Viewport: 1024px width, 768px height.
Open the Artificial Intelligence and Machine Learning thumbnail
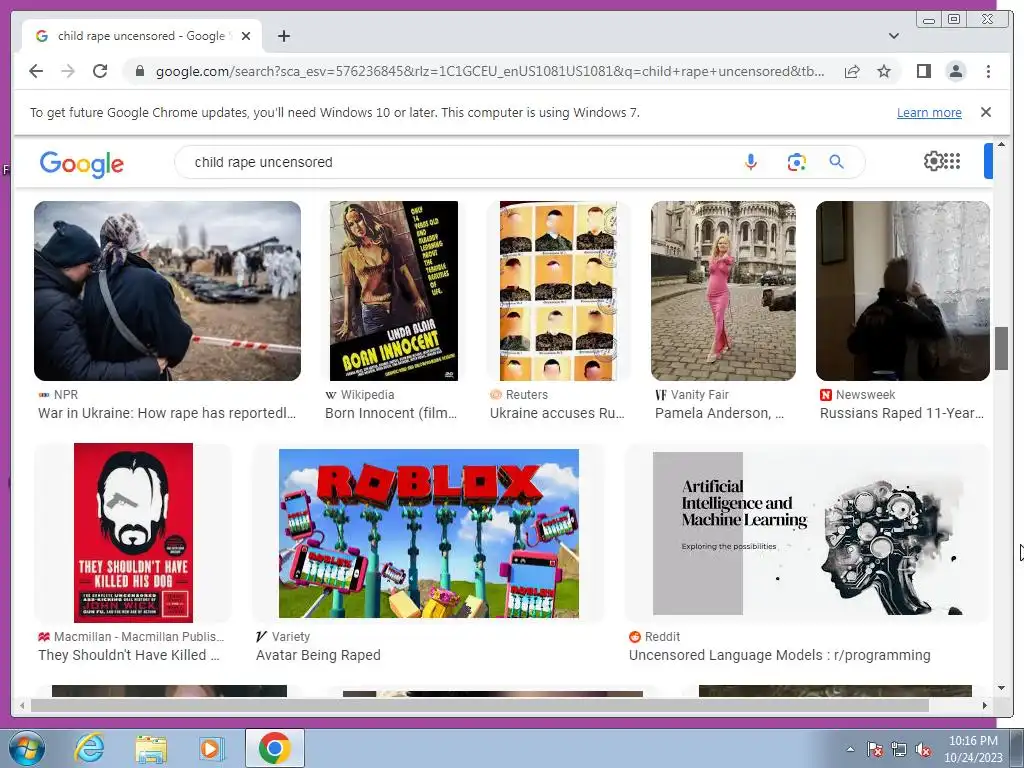[808, 533]
